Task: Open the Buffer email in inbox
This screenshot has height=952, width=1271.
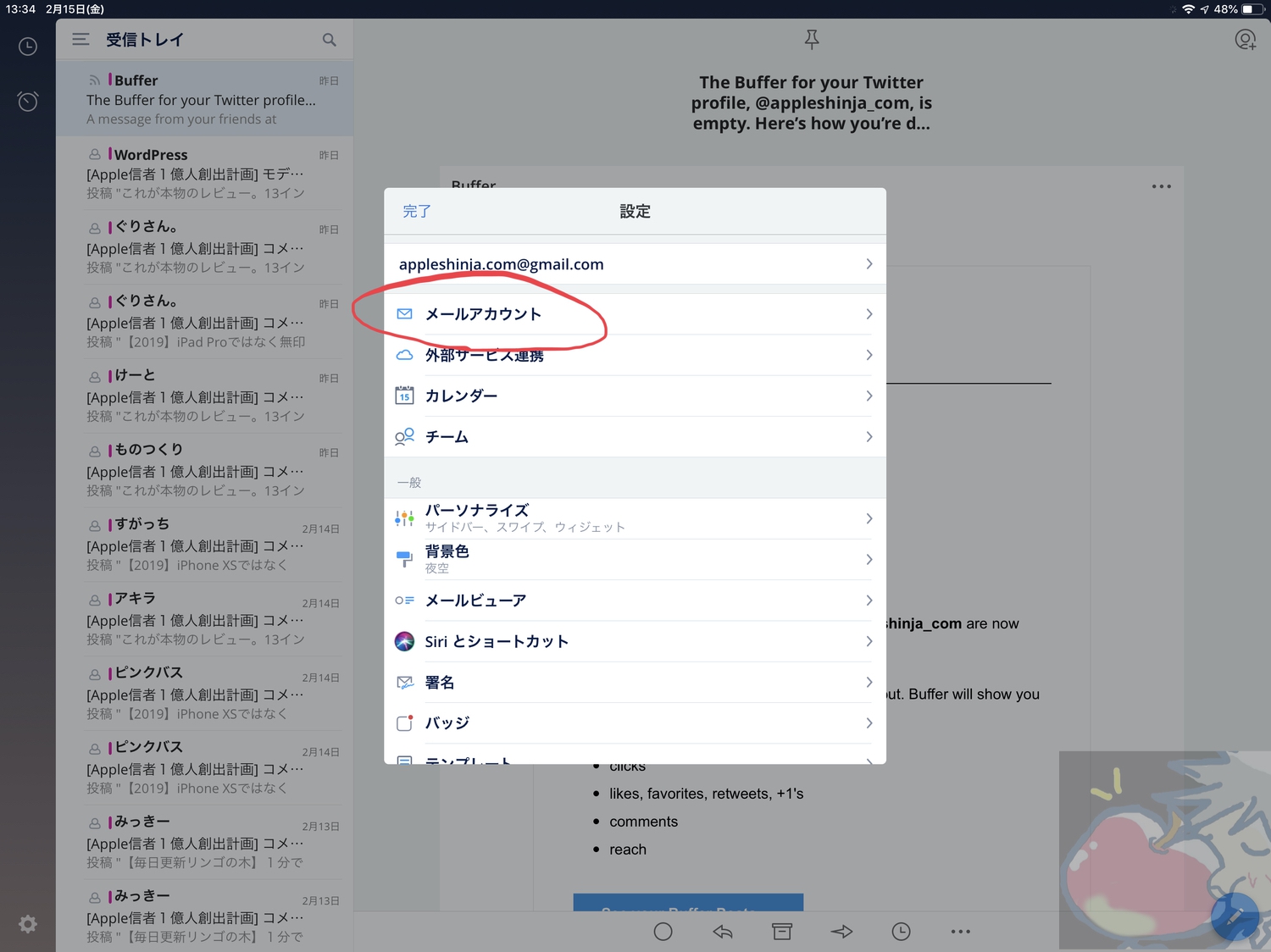Action: pos(204,99)
